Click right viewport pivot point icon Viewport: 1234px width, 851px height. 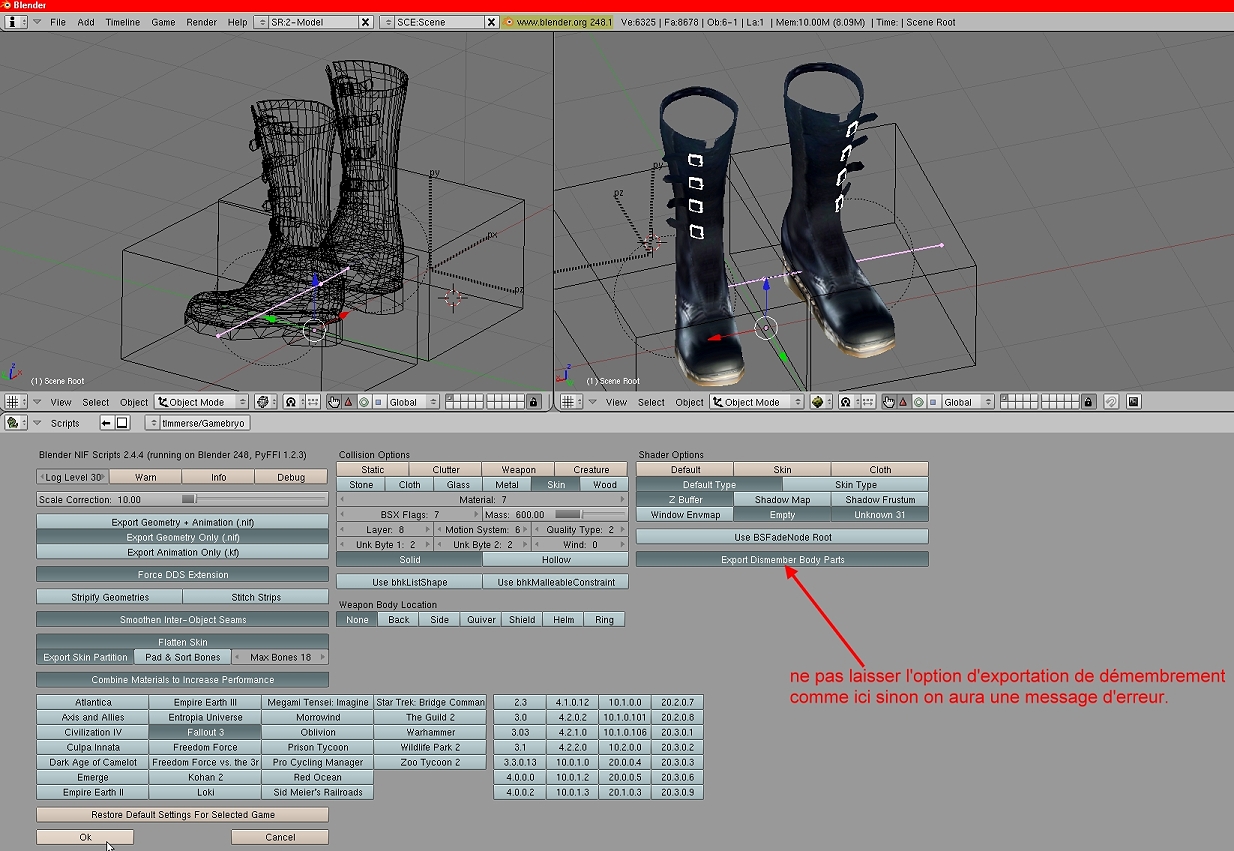point(848,402)
